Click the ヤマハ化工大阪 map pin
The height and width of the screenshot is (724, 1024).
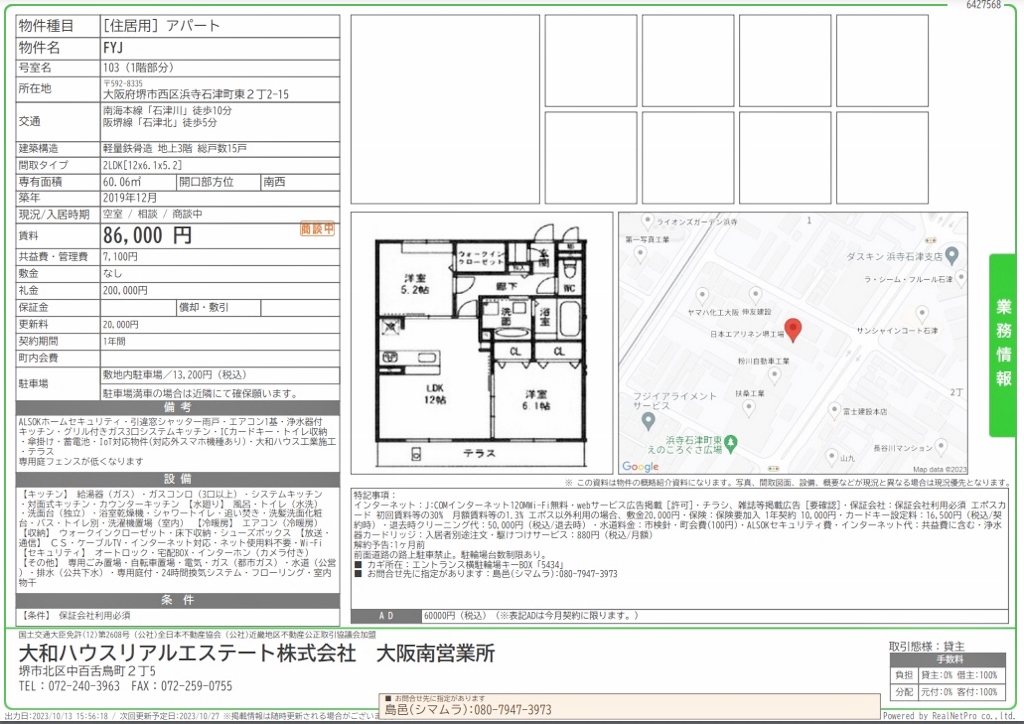(x=702, y=296)
